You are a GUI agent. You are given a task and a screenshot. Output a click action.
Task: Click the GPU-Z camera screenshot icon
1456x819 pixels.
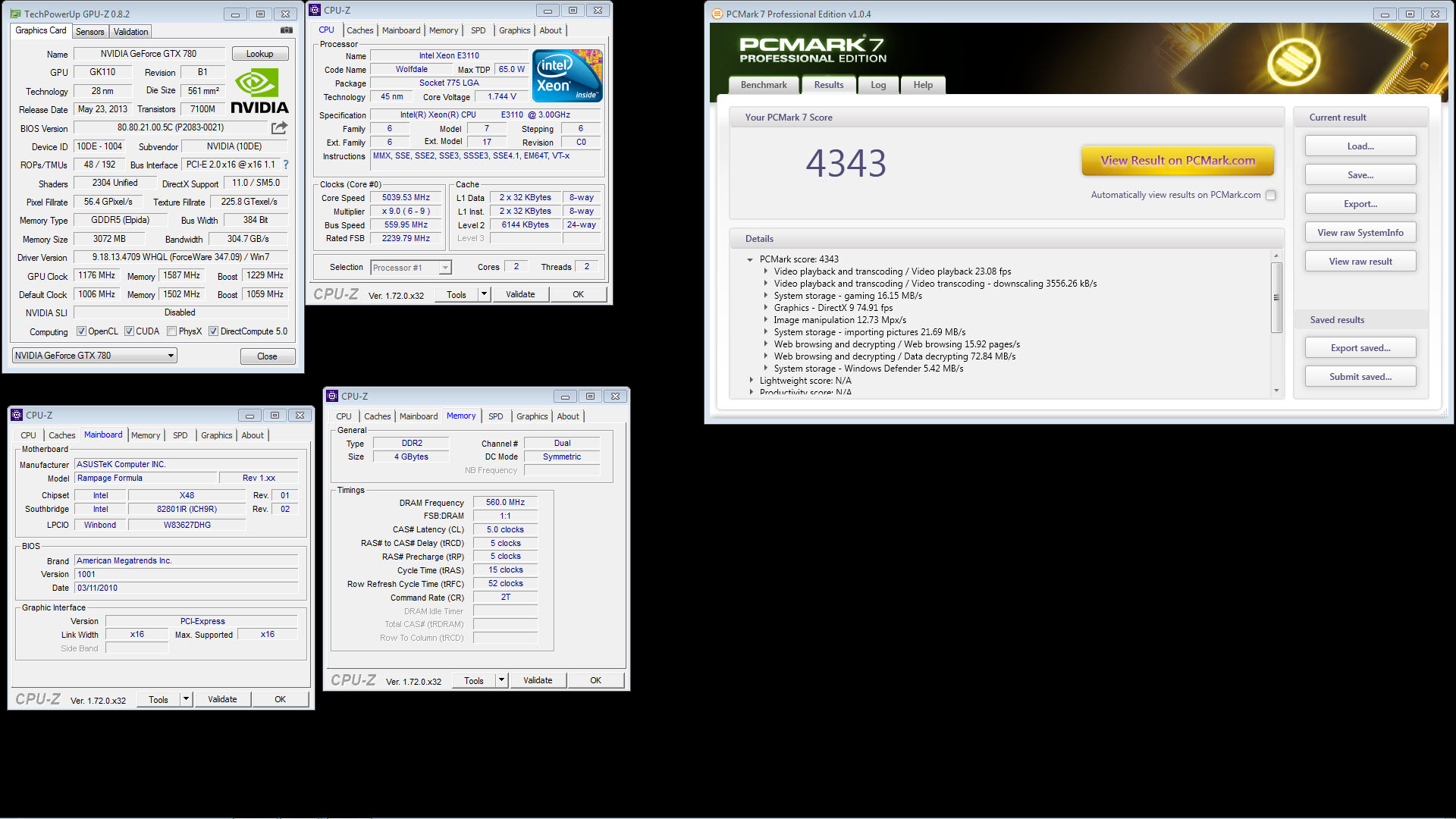click(286, 30)
